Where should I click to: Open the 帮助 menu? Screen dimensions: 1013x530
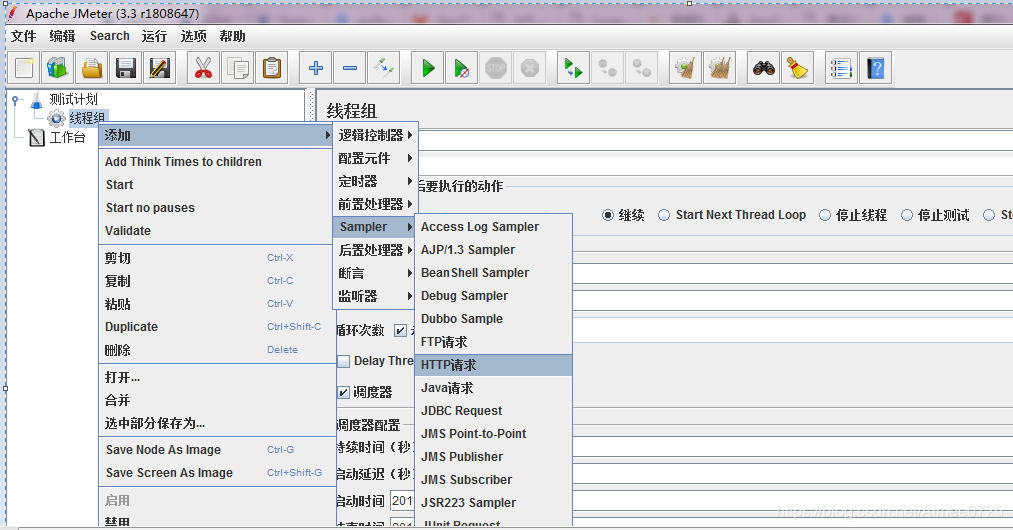[233, 36]
